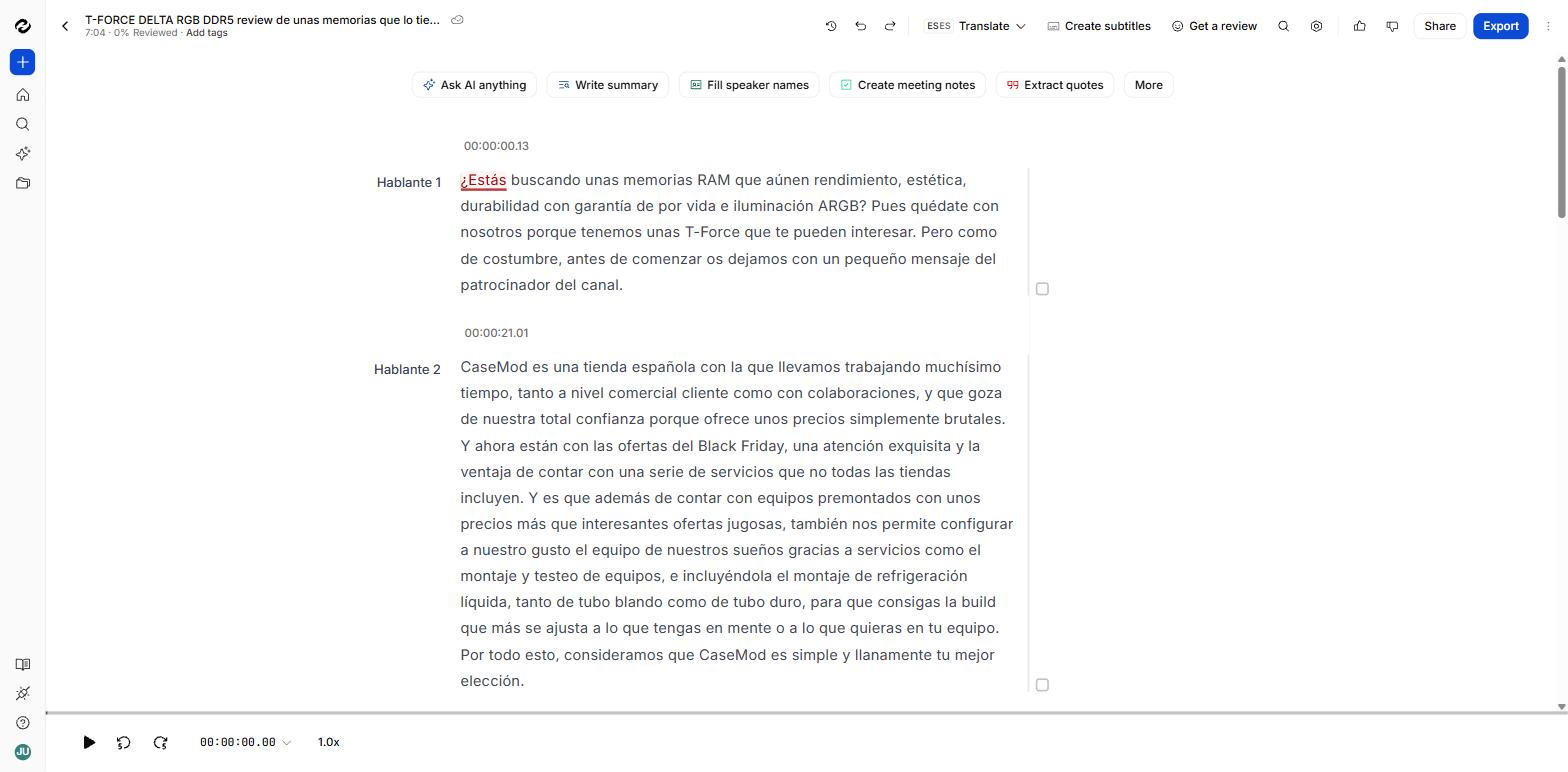Open the help question mark icon

pos(22,722)
